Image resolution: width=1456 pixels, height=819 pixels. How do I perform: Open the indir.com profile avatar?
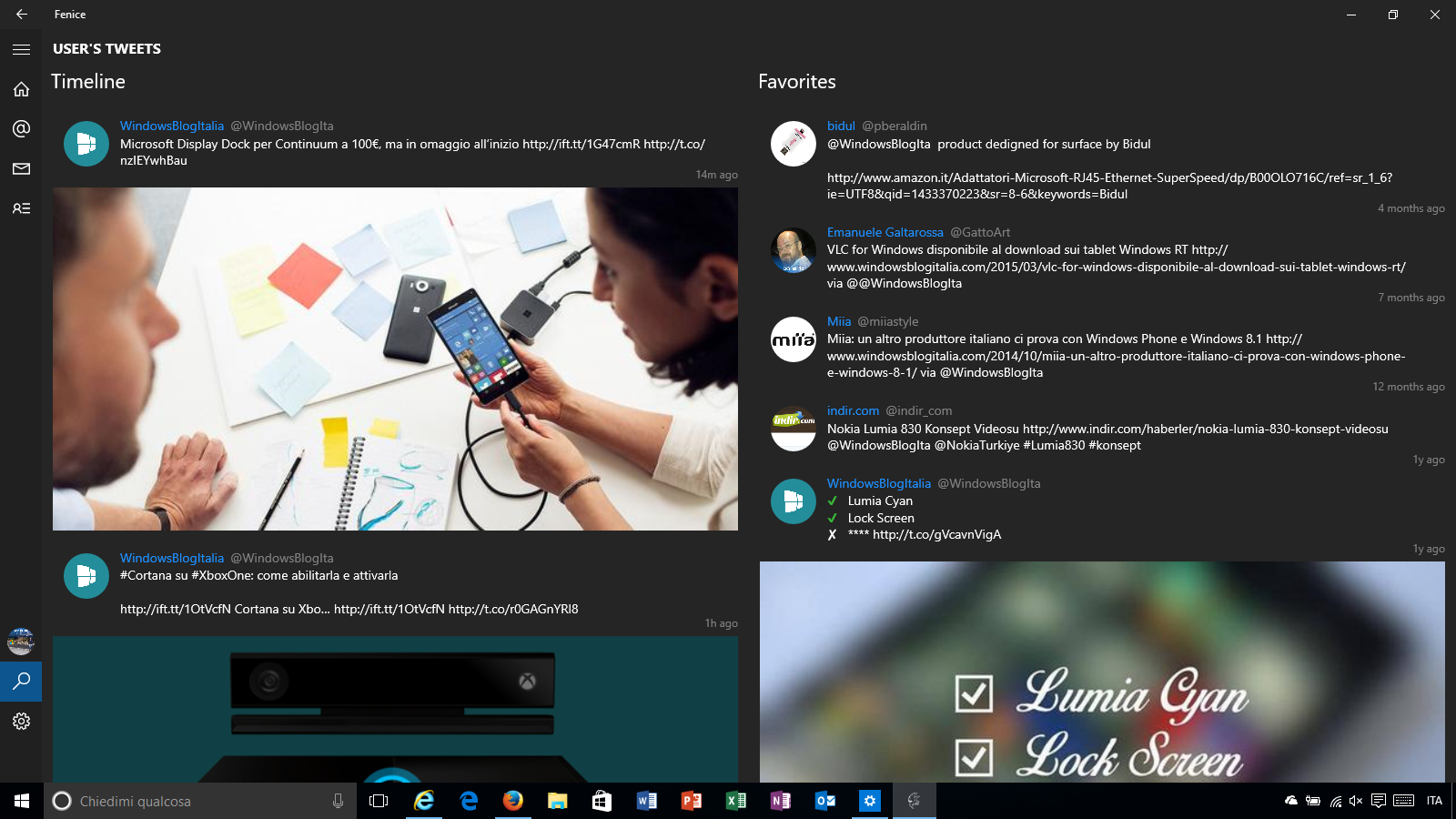click(x=794, y=429)
